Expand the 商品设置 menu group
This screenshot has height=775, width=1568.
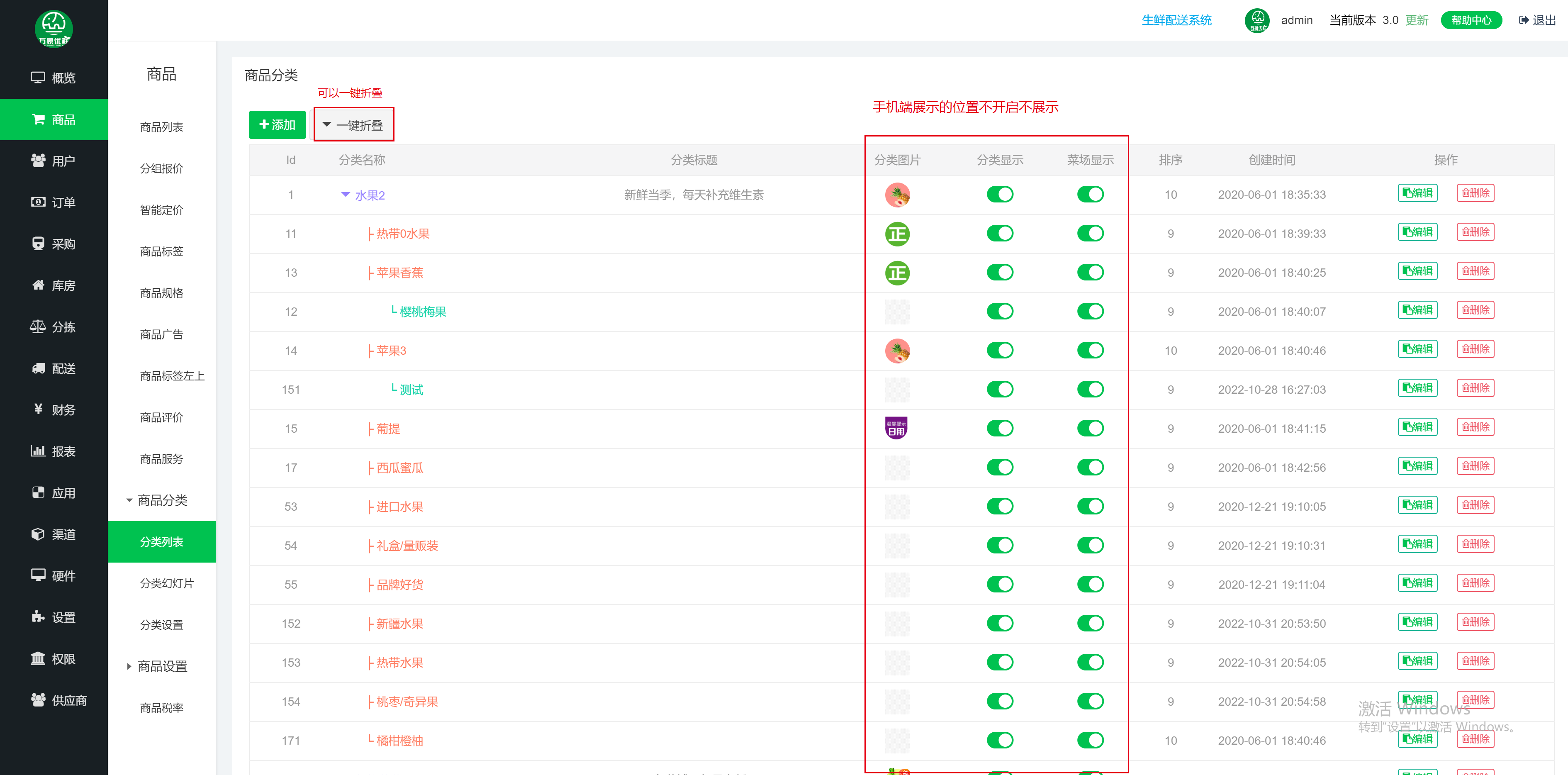[x=161, y=665]
